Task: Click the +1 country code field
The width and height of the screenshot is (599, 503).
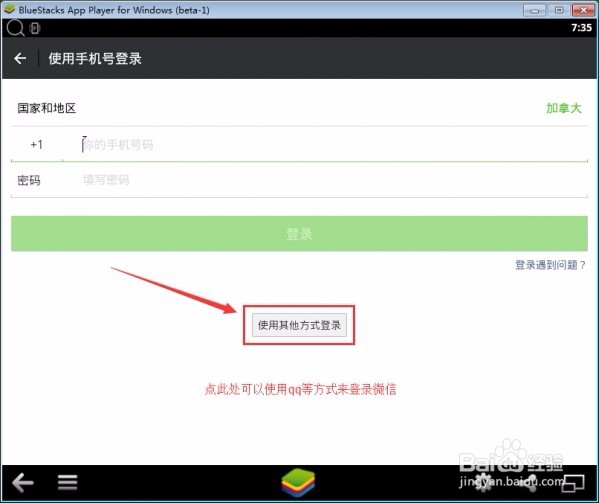Action: click(x=37, y=144)
